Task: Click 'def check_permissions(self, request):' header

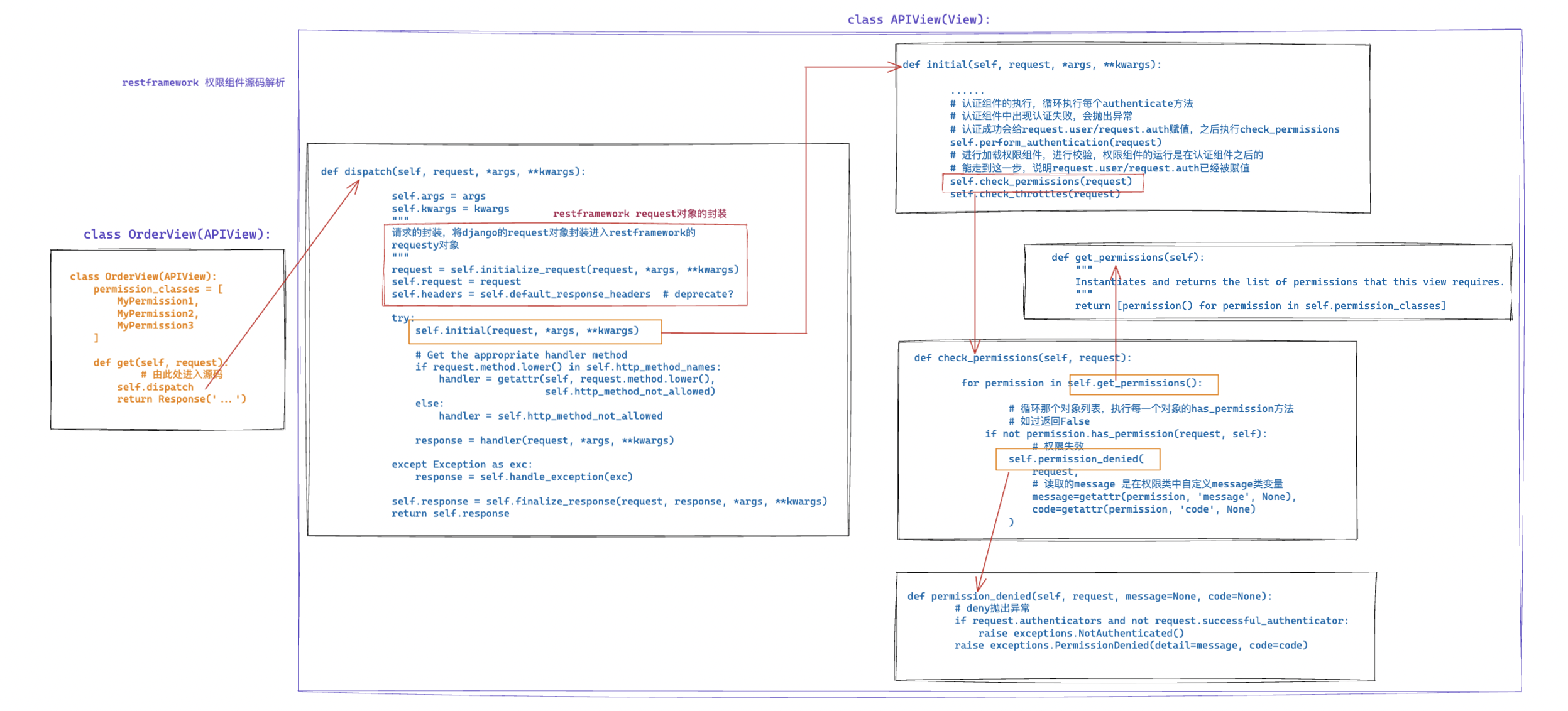Action: point(1022,358)
